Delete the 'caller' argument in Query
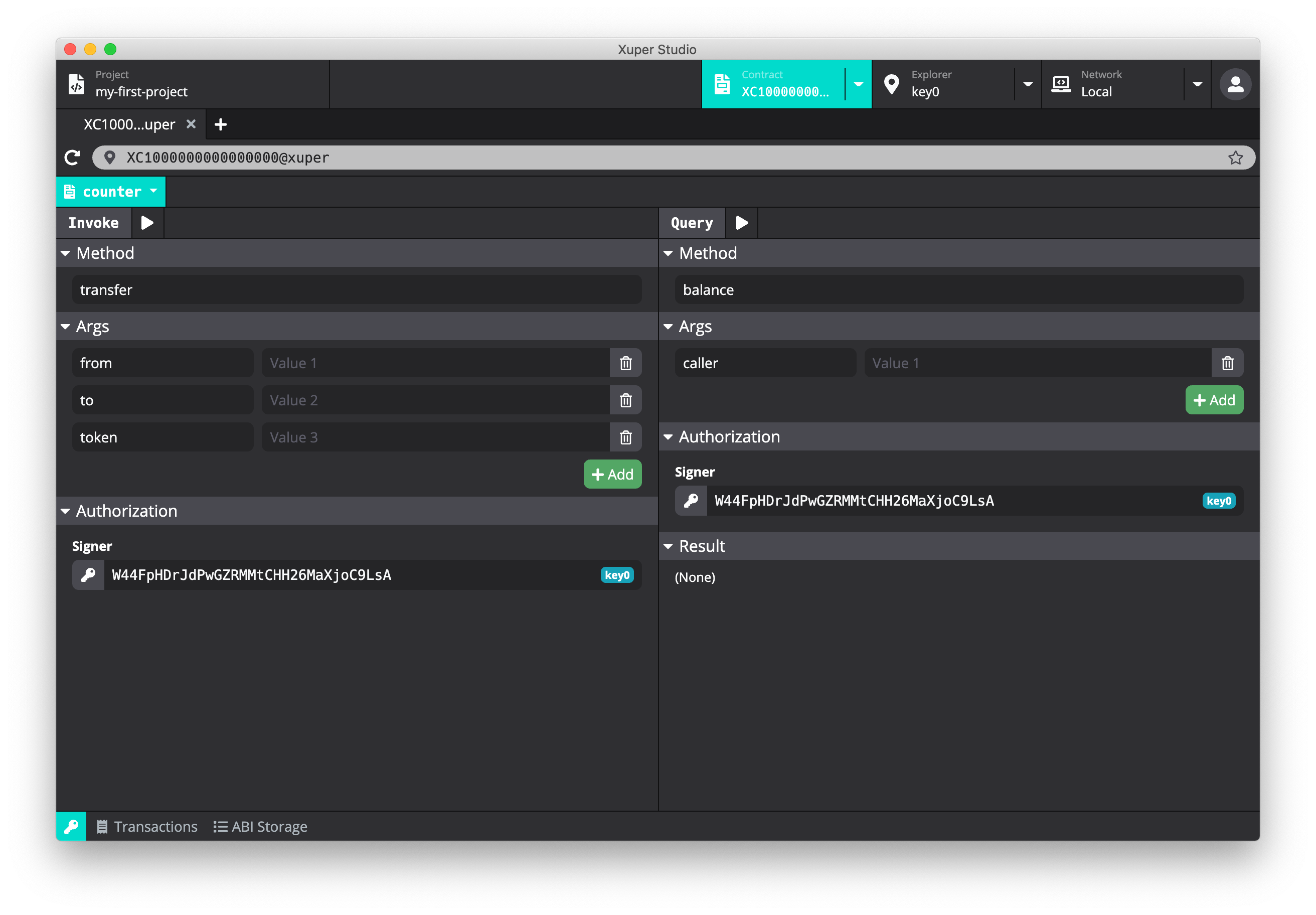This screenshot has width=1316, height=915. 1227,364
